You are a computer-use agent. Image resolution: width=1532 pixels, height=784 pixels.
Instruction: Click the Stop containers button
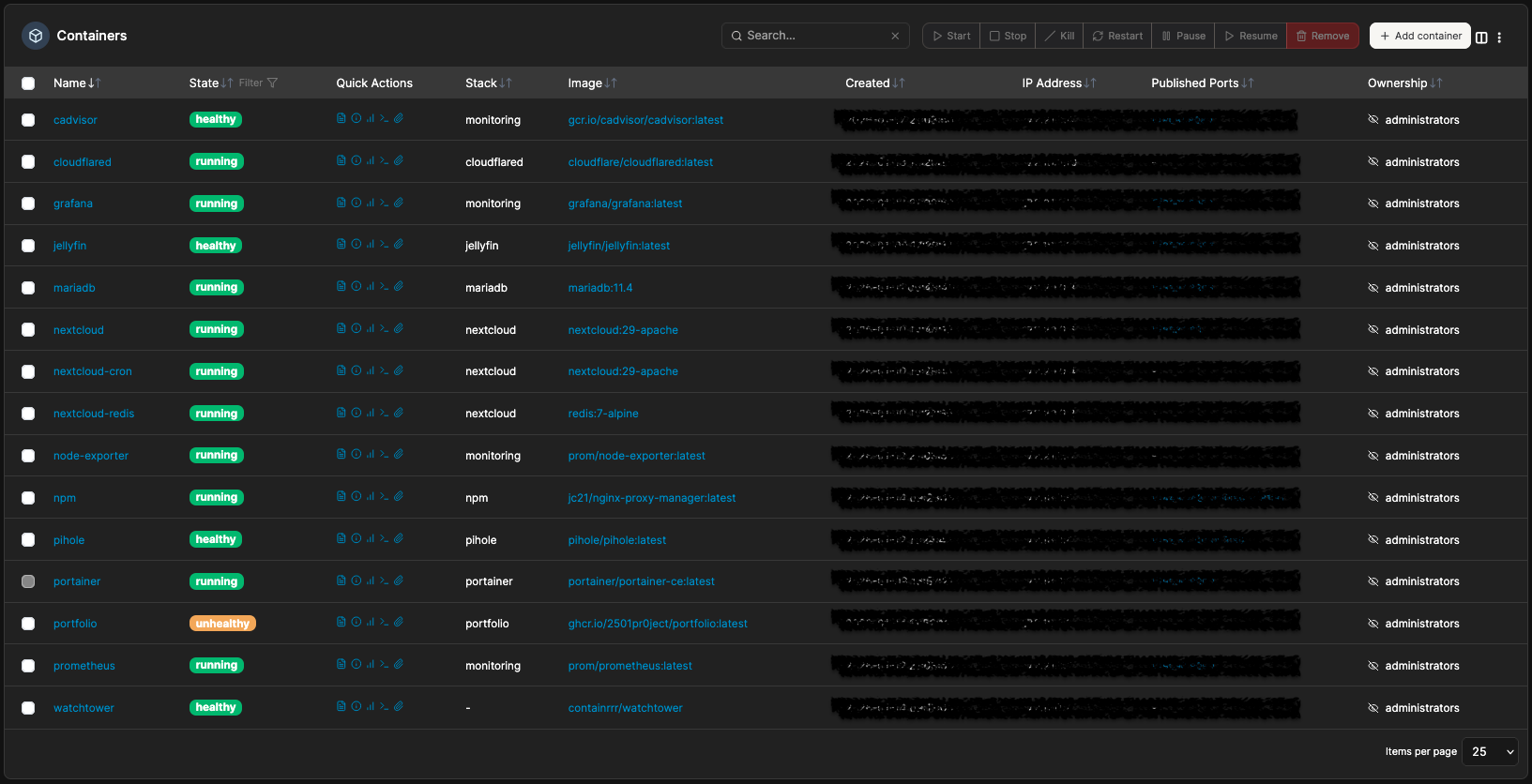[1009, 36]
